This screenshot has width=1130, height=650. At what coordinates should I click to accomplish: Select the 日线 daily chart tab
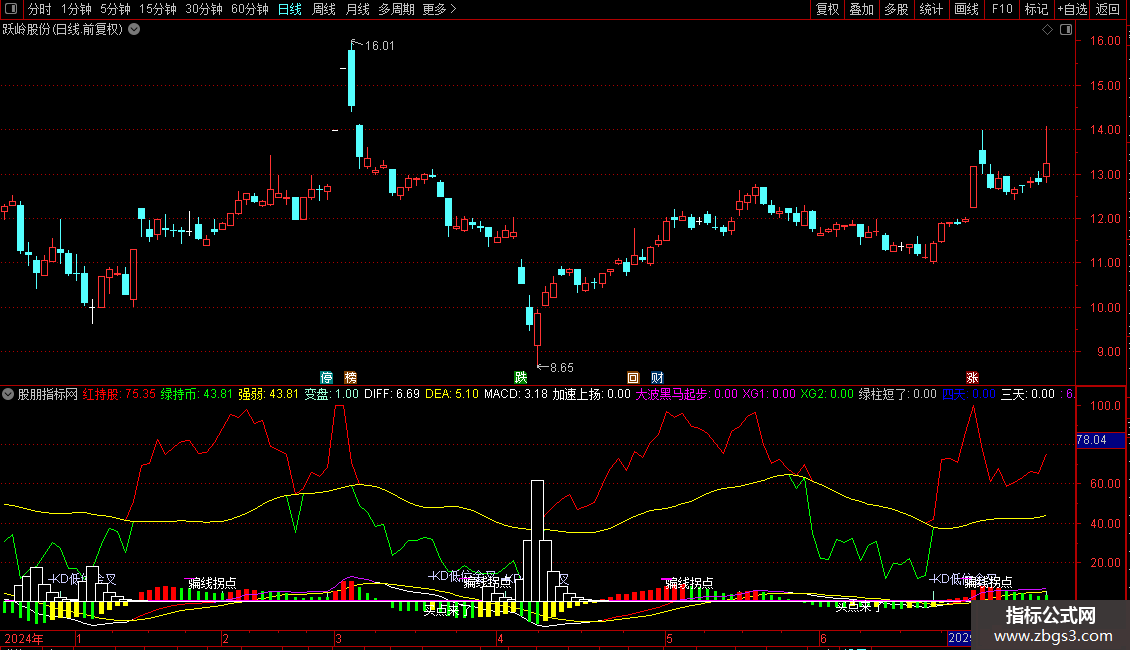point(290,9)
